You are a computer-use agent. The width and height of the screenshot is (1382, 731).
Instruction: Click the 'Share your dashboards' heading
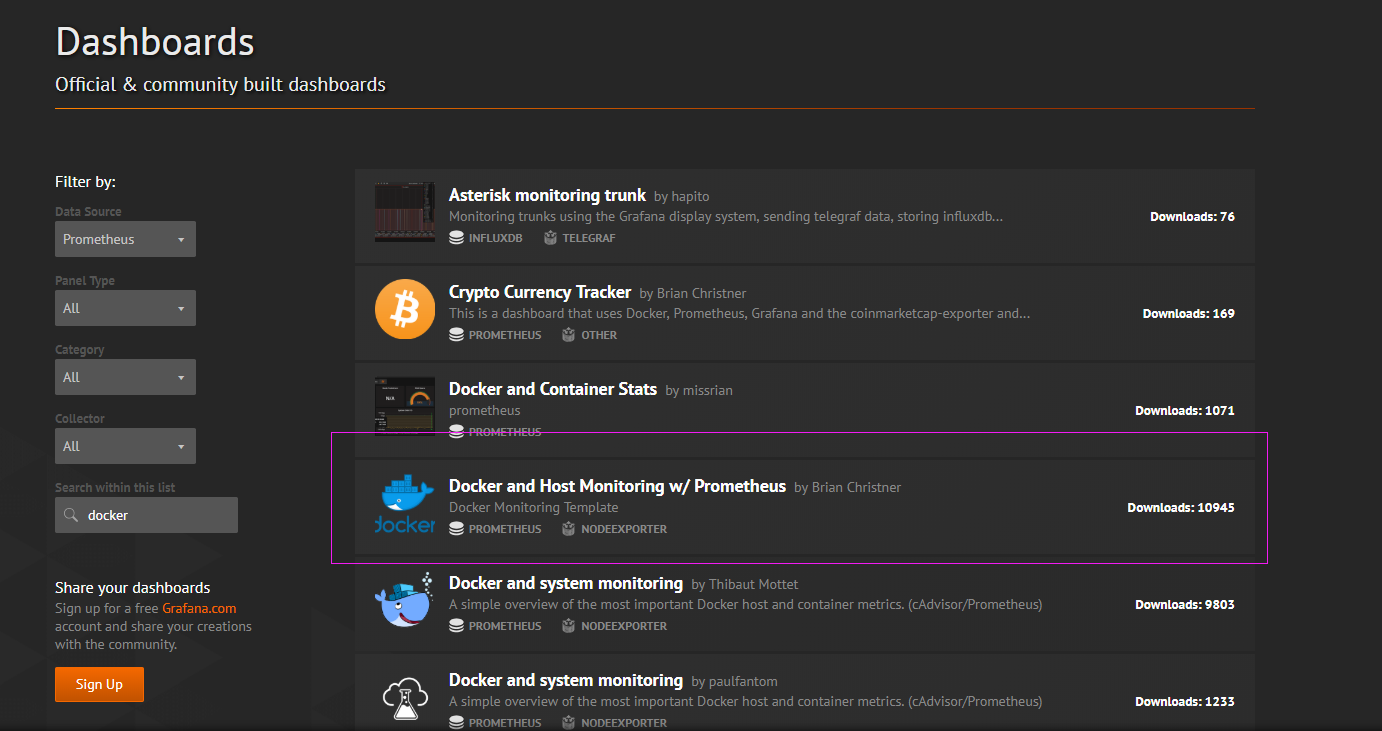[x=133, y=588]
